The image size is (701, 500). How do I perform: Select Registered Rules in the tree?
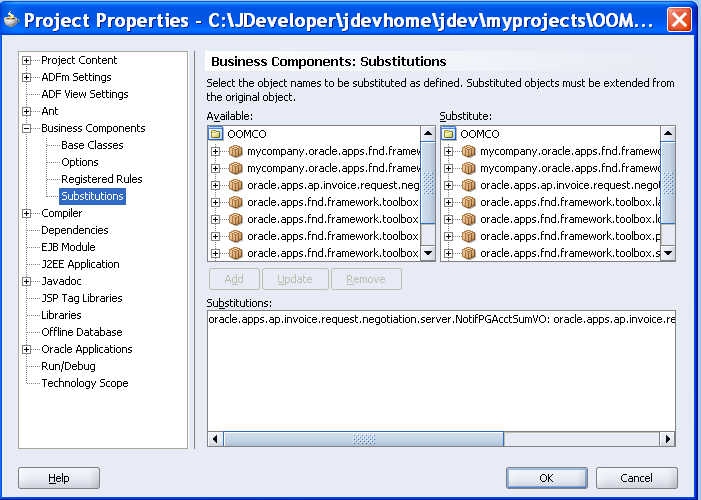point(101,179)
